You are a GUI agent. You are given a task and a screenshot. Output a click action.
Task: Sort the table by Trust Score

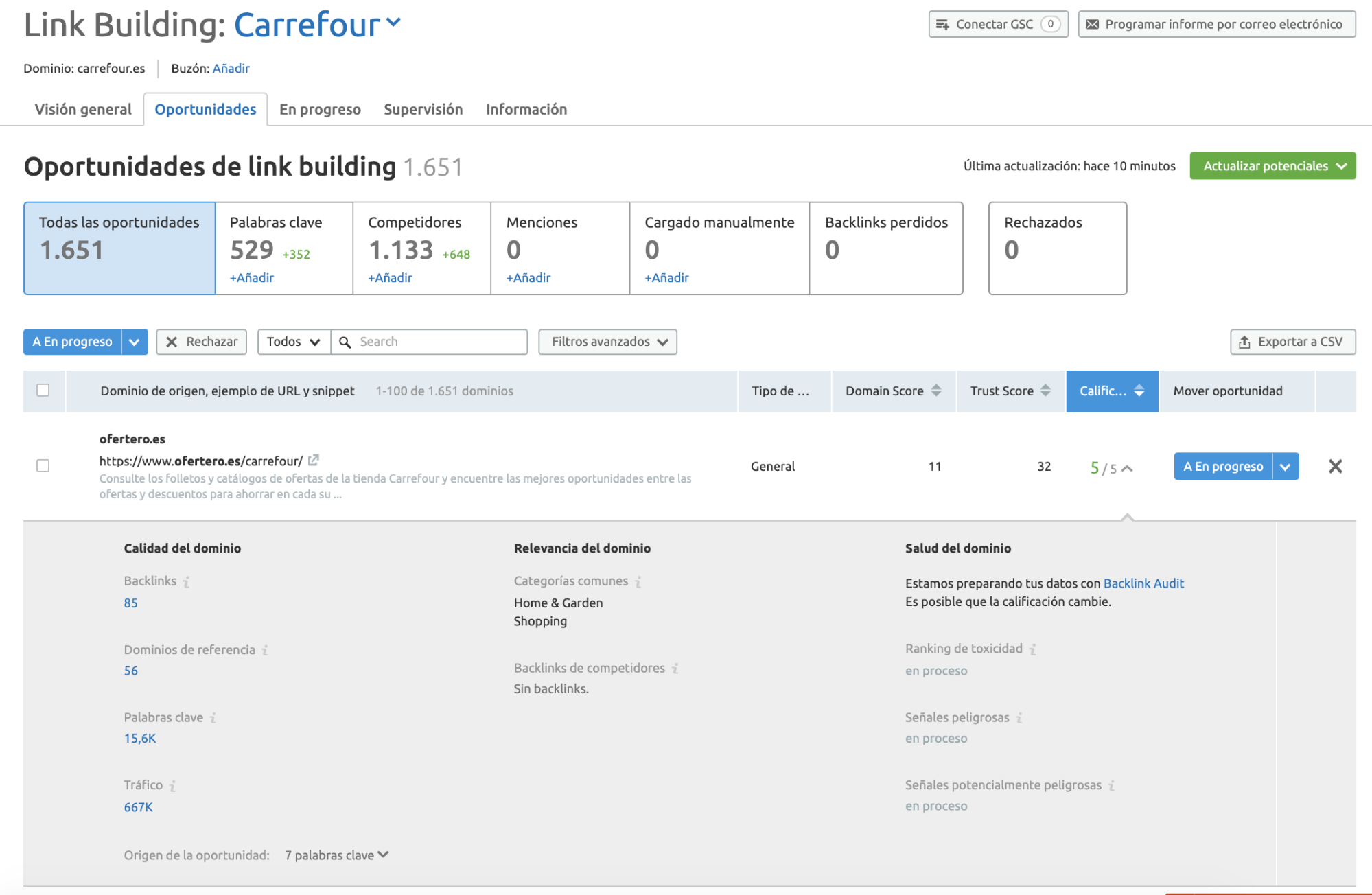coord(1046,391)
